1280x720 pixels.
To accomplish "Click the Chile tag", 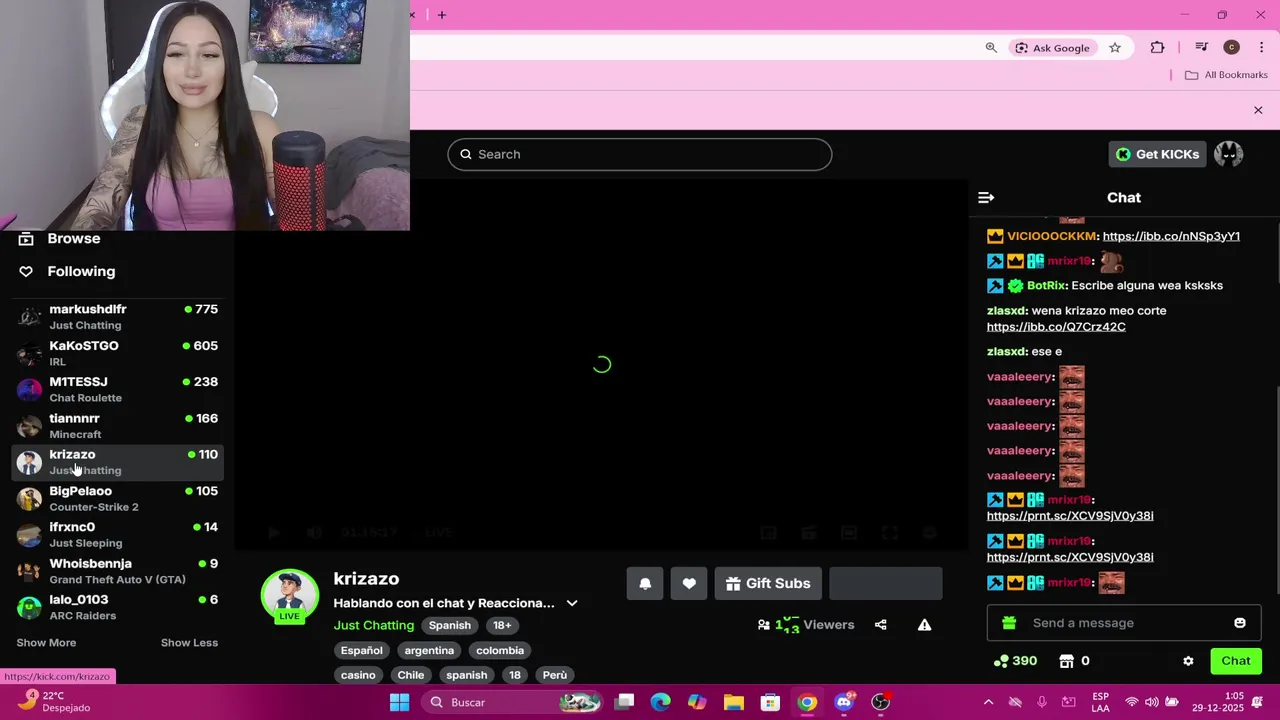I will coord(411,675).
